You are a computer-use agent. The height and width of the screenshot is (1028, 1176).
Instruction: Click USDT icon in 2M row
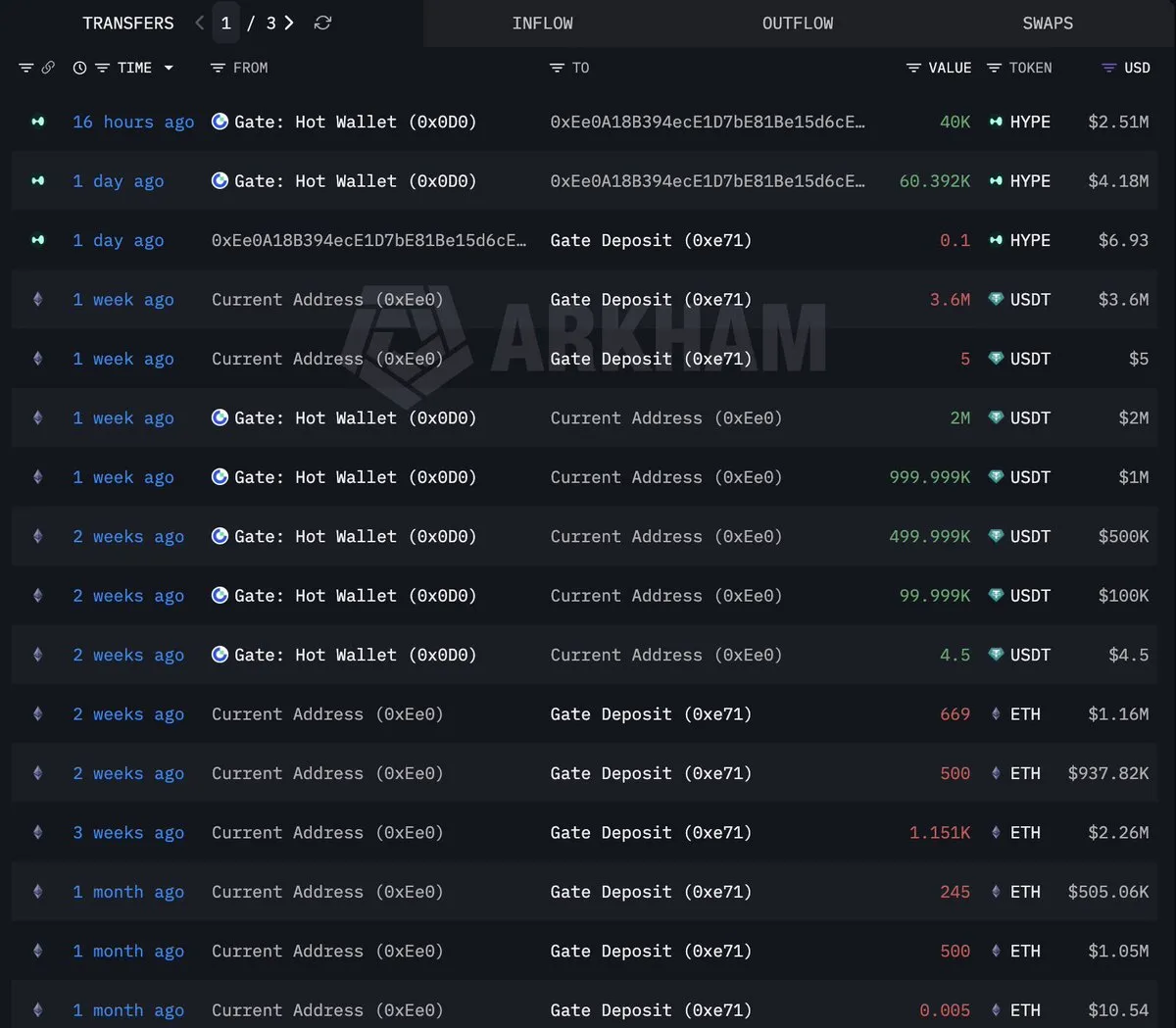(x=996, y=417)
